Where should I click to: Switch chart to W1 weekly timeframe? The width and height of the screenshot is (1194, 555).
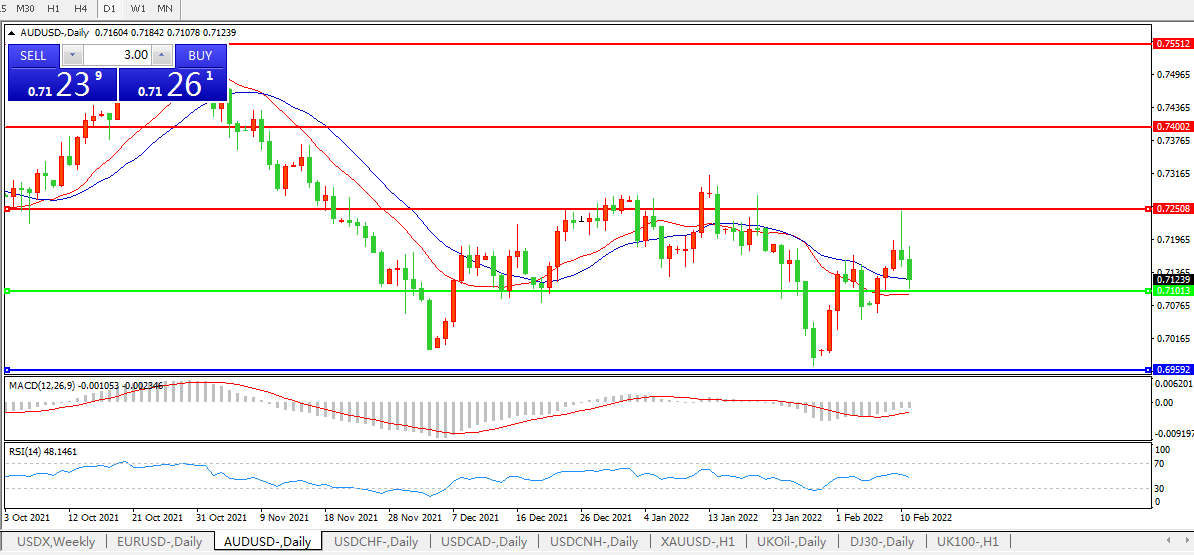click(137, 8)
